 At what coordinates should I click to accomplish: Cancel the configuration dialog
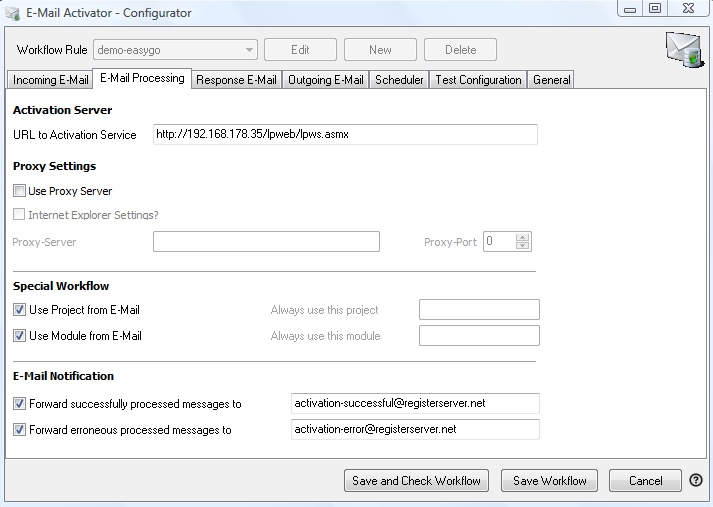click(645, 481)
